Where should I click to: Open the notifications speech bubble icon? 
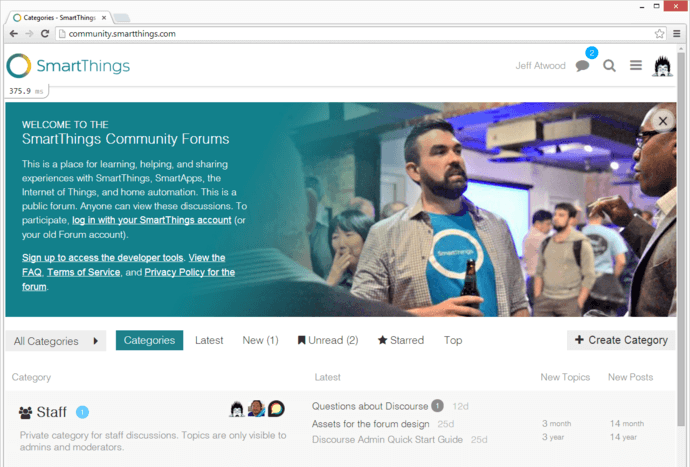pyautogui.click(x=582, y=66)
